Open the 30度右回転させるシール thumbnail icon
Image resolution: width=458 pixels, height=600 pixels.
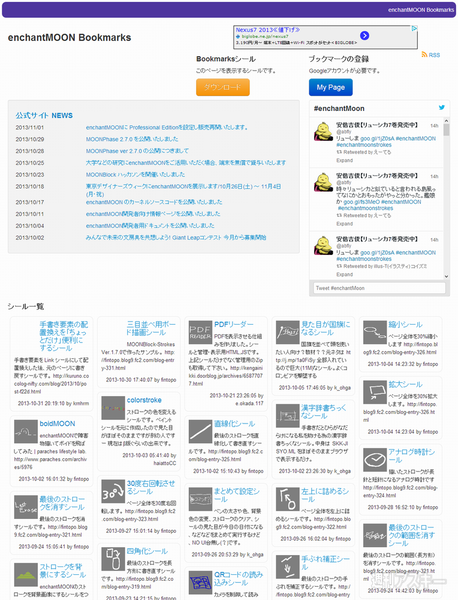pos(113,491)
